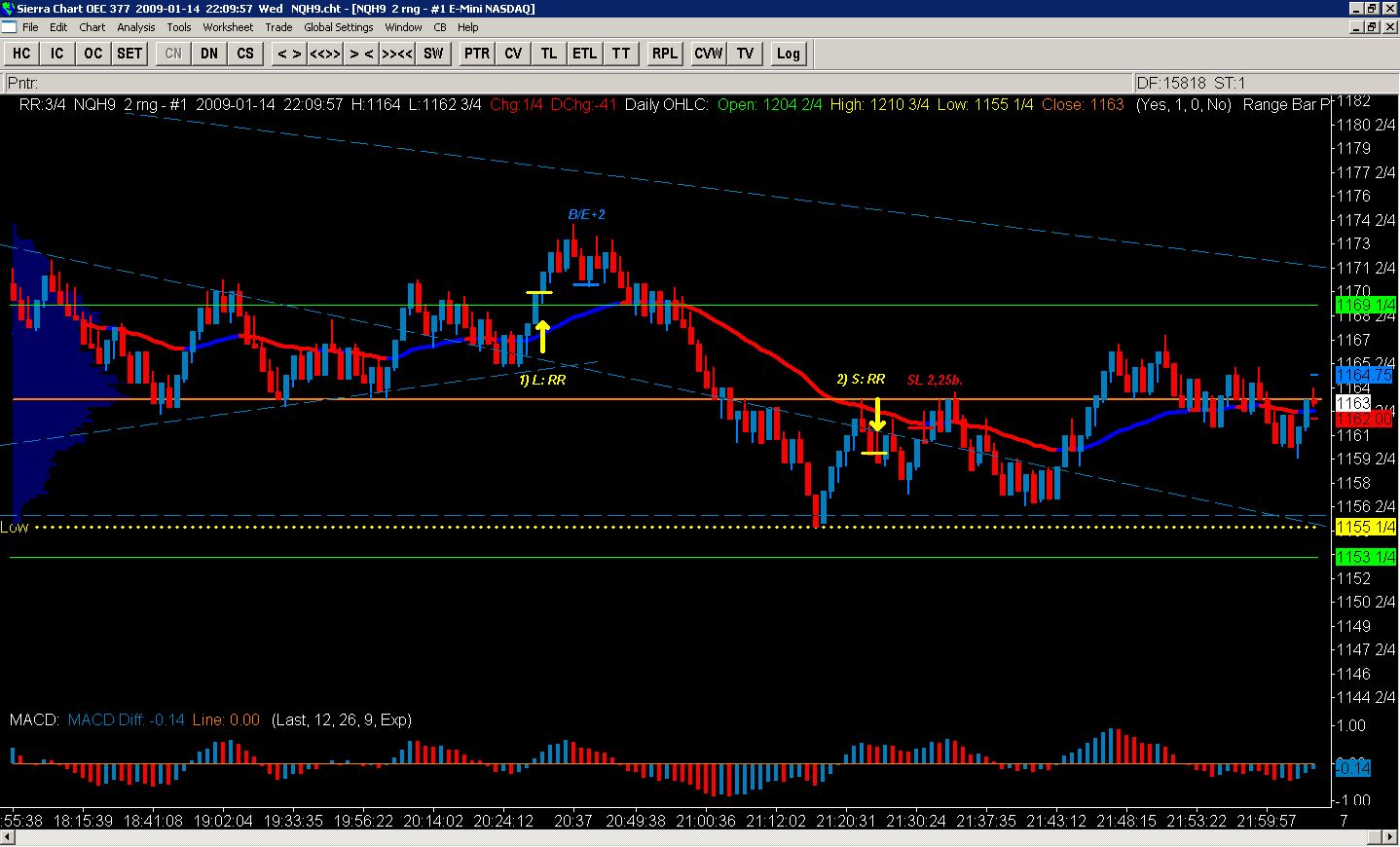Screen dimensions: 1400x847
Task: Click the green 1153 1/4 price marker
Action: tap(1365, 557)
